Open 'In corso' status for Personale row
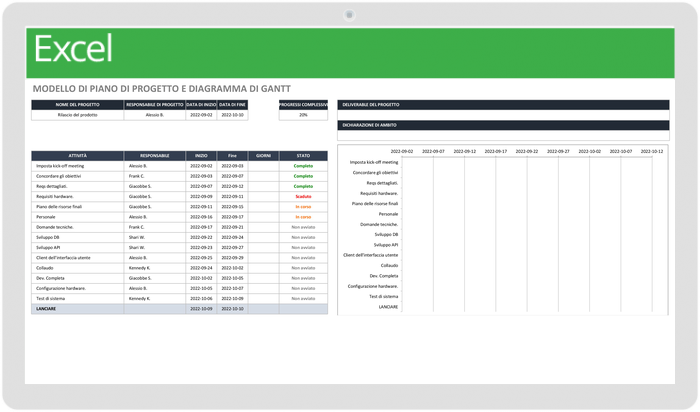The height and width of the screenshot is (412, 700). [x=303, y=217]
